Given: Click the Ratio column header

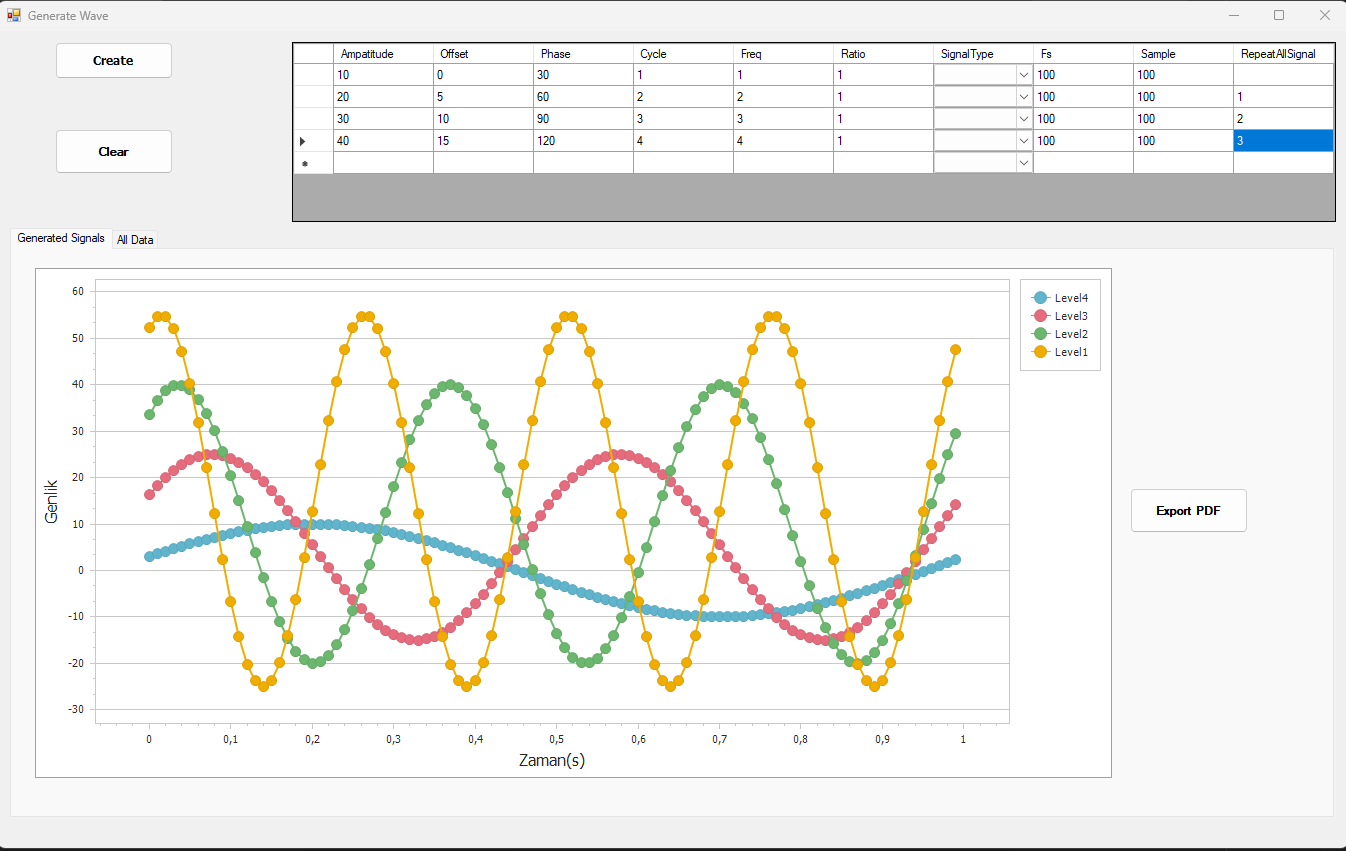Looking at the screenshot, I should point(883,54).
